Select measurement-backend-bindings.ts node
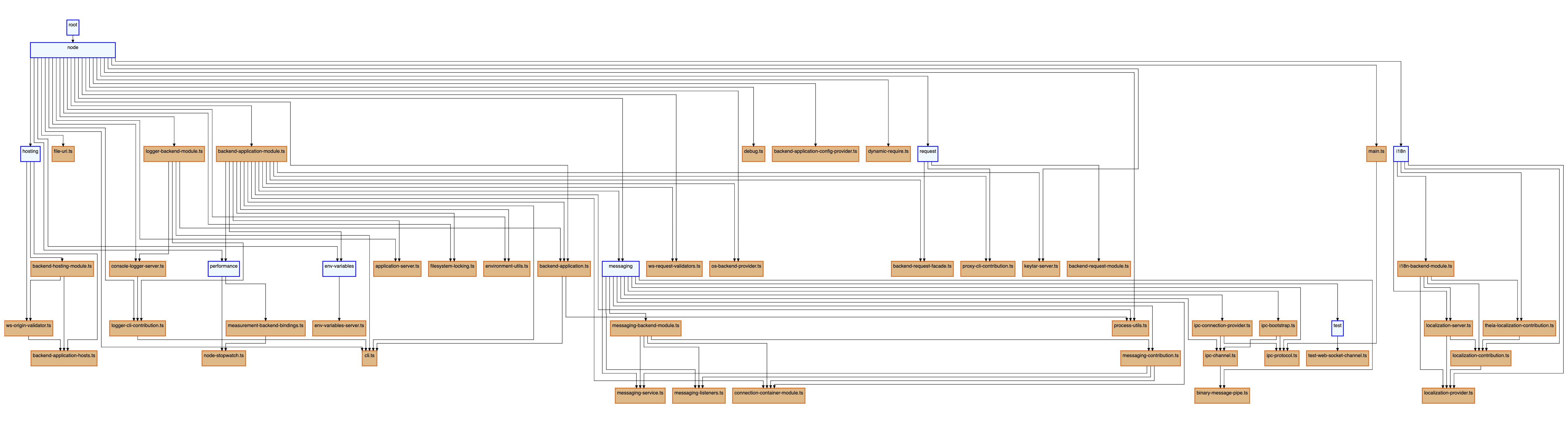Image resolution: width=1568 pixels, height=441 pixels. pyautogui.click(x=266, y=328)
